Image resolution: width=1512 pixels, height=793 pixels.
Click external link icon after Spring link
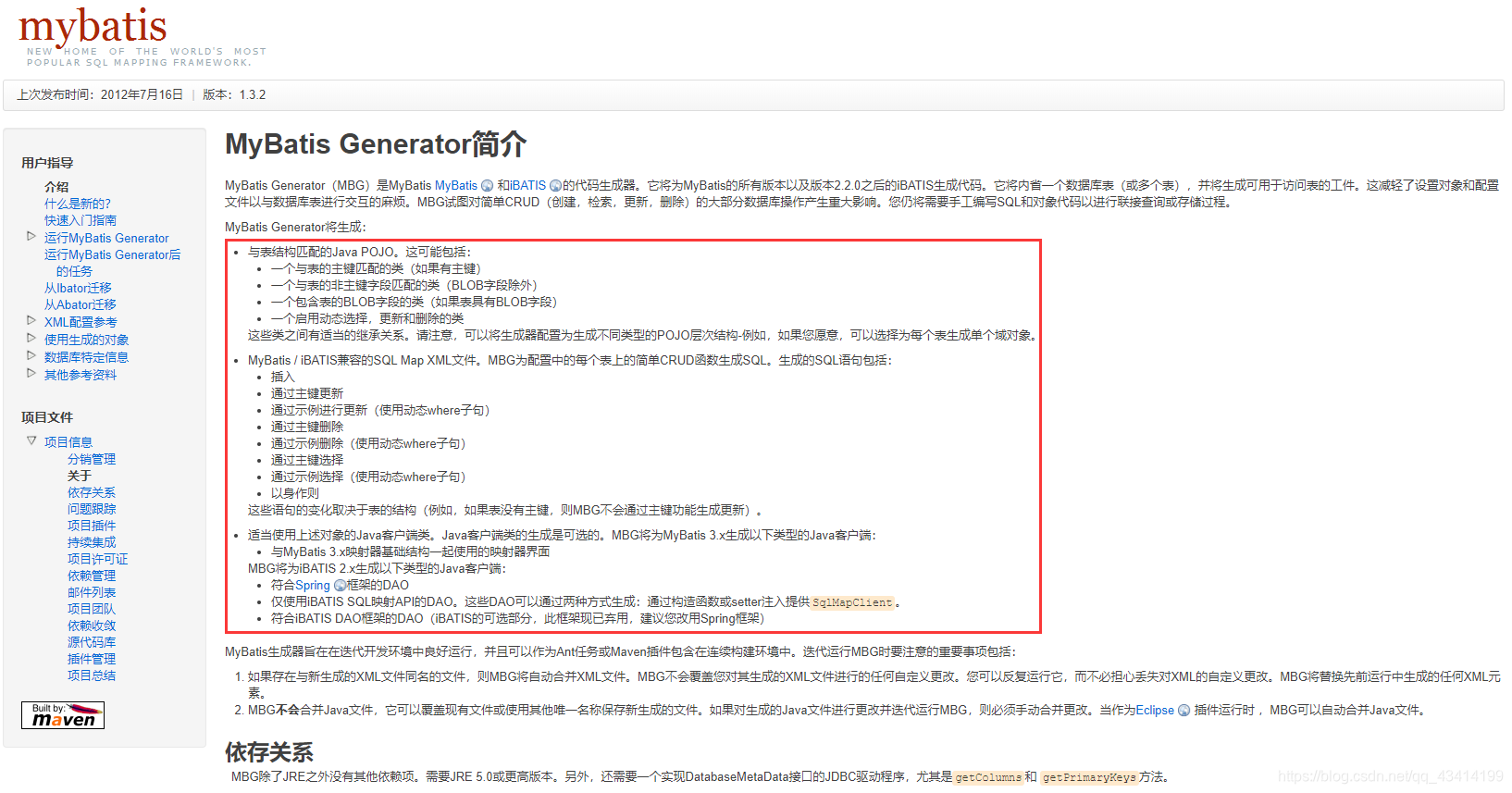coord(340,586)
